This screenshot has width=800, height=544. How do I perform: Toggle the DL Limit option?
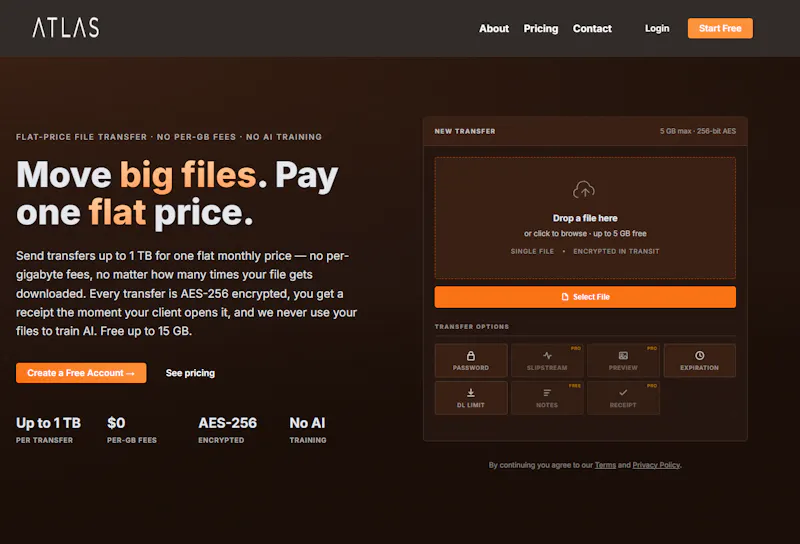coord(471,398)
